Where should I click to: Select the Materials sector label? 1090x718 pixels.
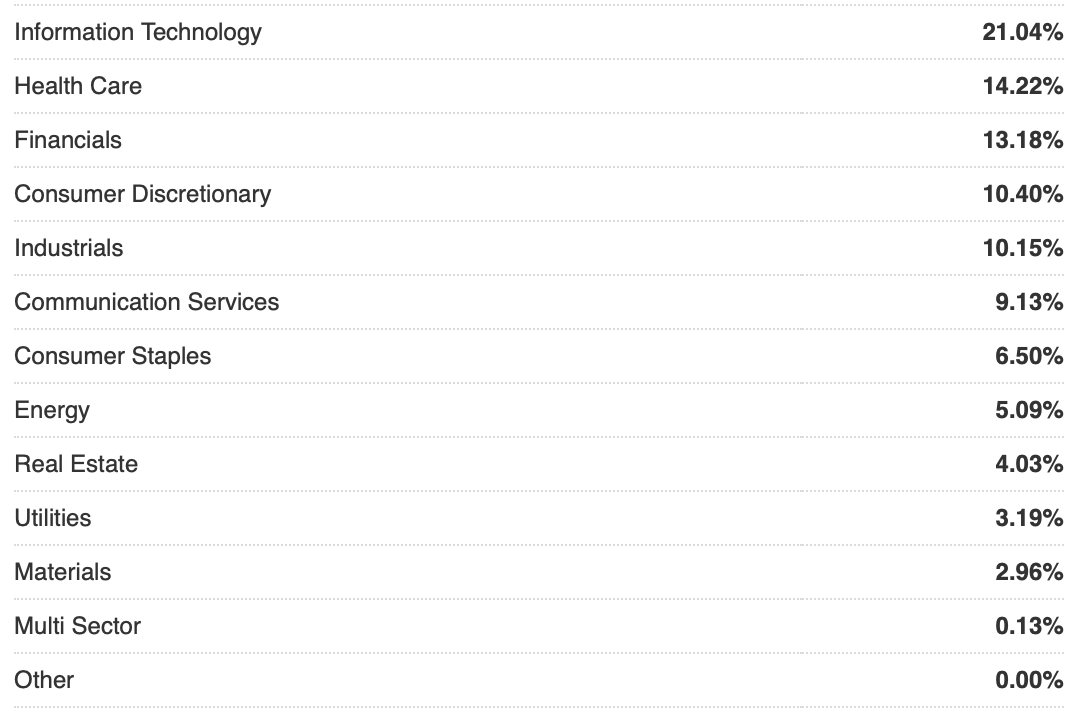63,572
